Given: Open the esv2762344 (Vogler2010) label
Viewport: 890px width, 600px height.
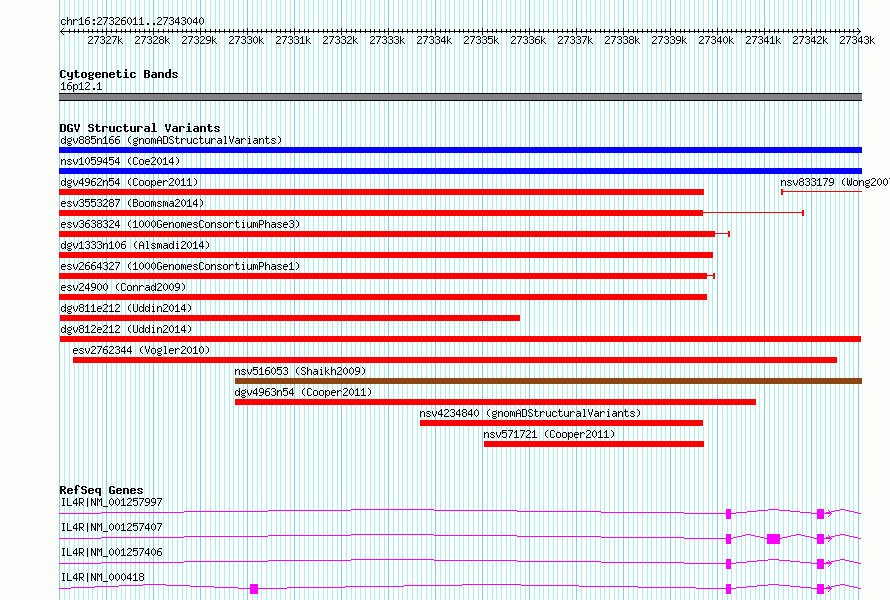Looking at the screenshot, I should 141,350.
